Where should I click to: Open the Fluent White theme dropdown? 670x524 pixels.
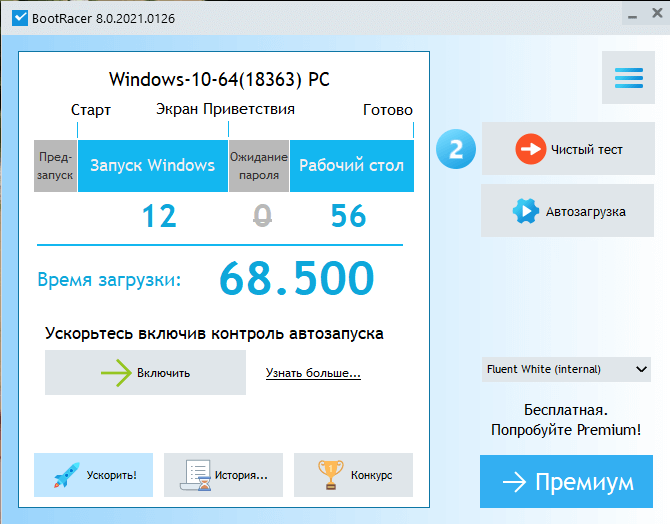coord(566,369)
